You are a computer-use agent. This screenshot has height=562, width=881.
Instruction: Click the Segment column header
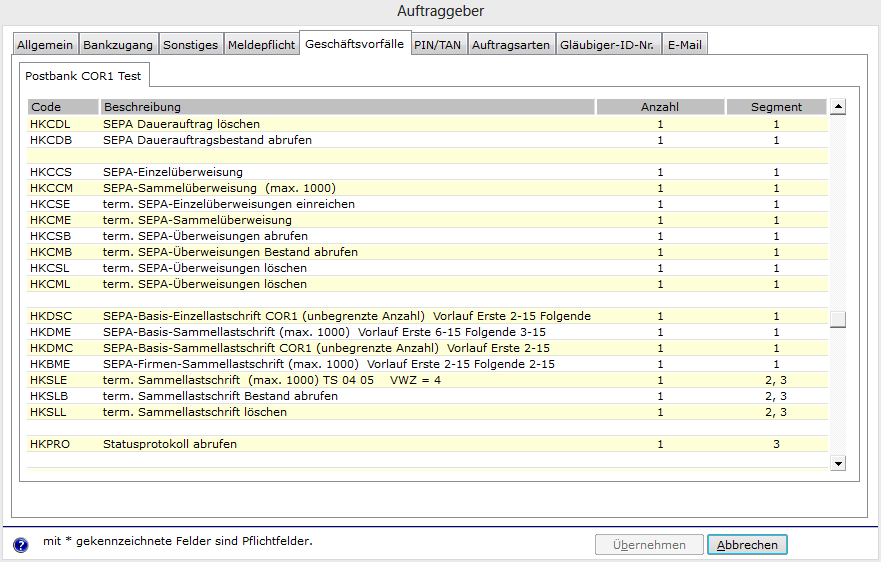[x=776, y=107]
